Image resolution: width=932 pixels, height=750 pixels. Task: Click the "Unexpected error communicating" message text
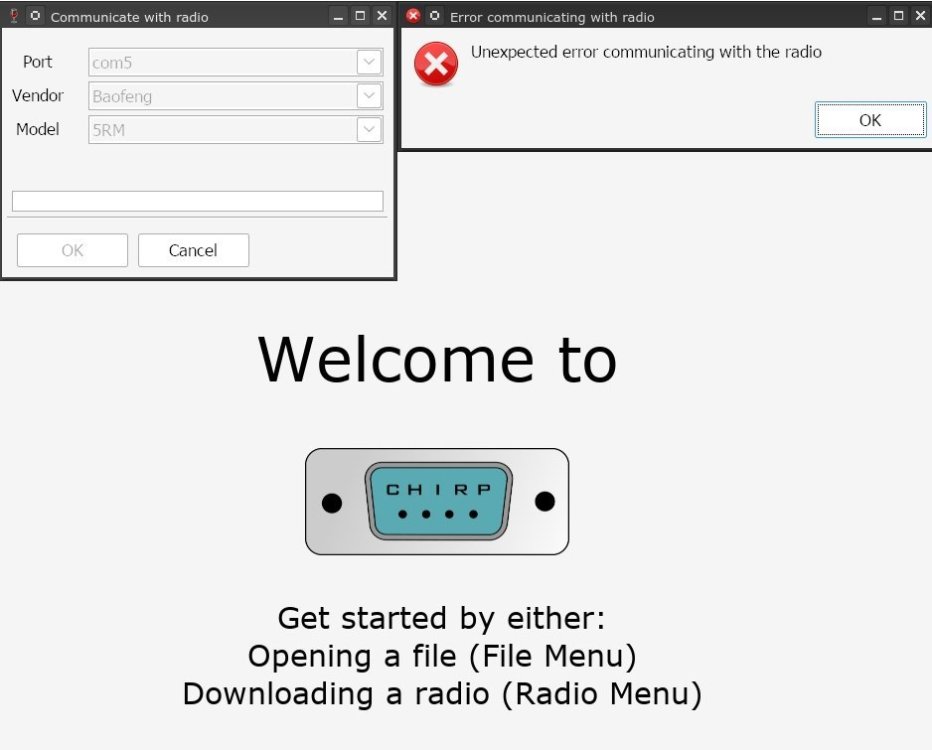point(646,52)
